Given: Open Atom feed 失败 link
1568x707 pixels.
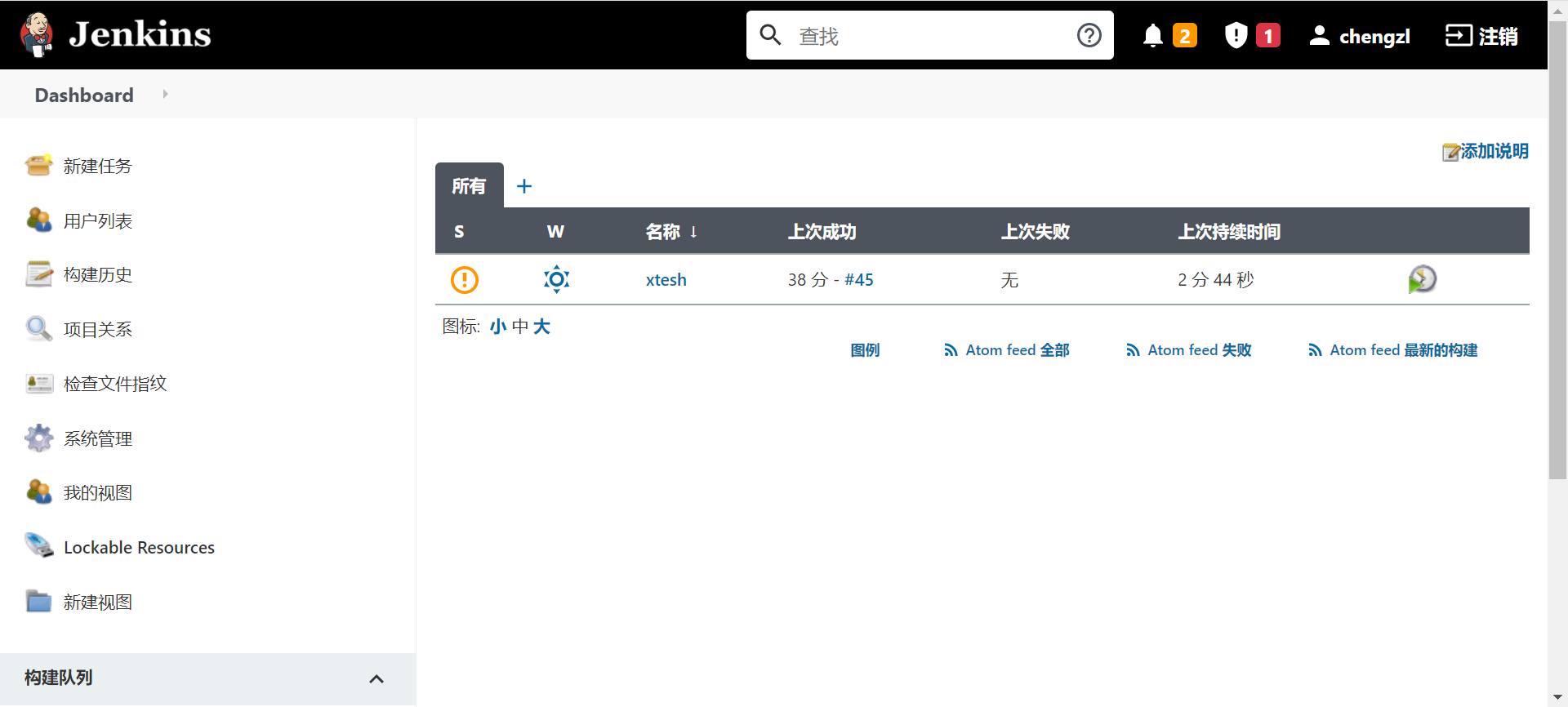Looking at the screenshot, I should pos(1189,350).
